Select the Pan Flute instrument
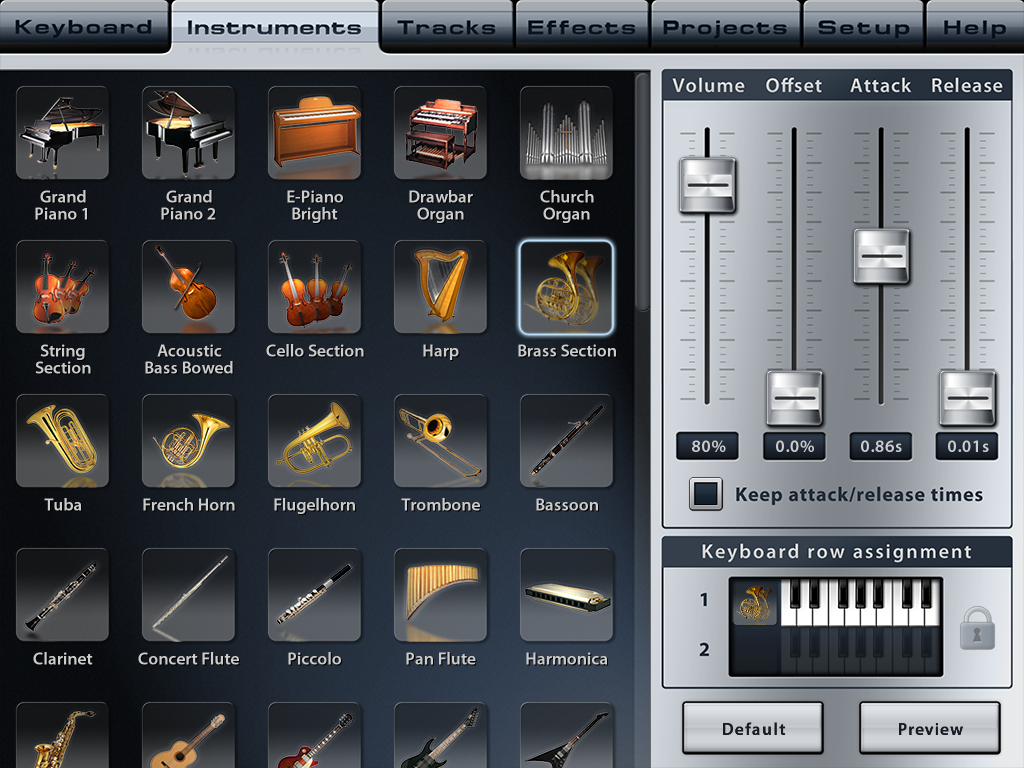 click(440, 595)
